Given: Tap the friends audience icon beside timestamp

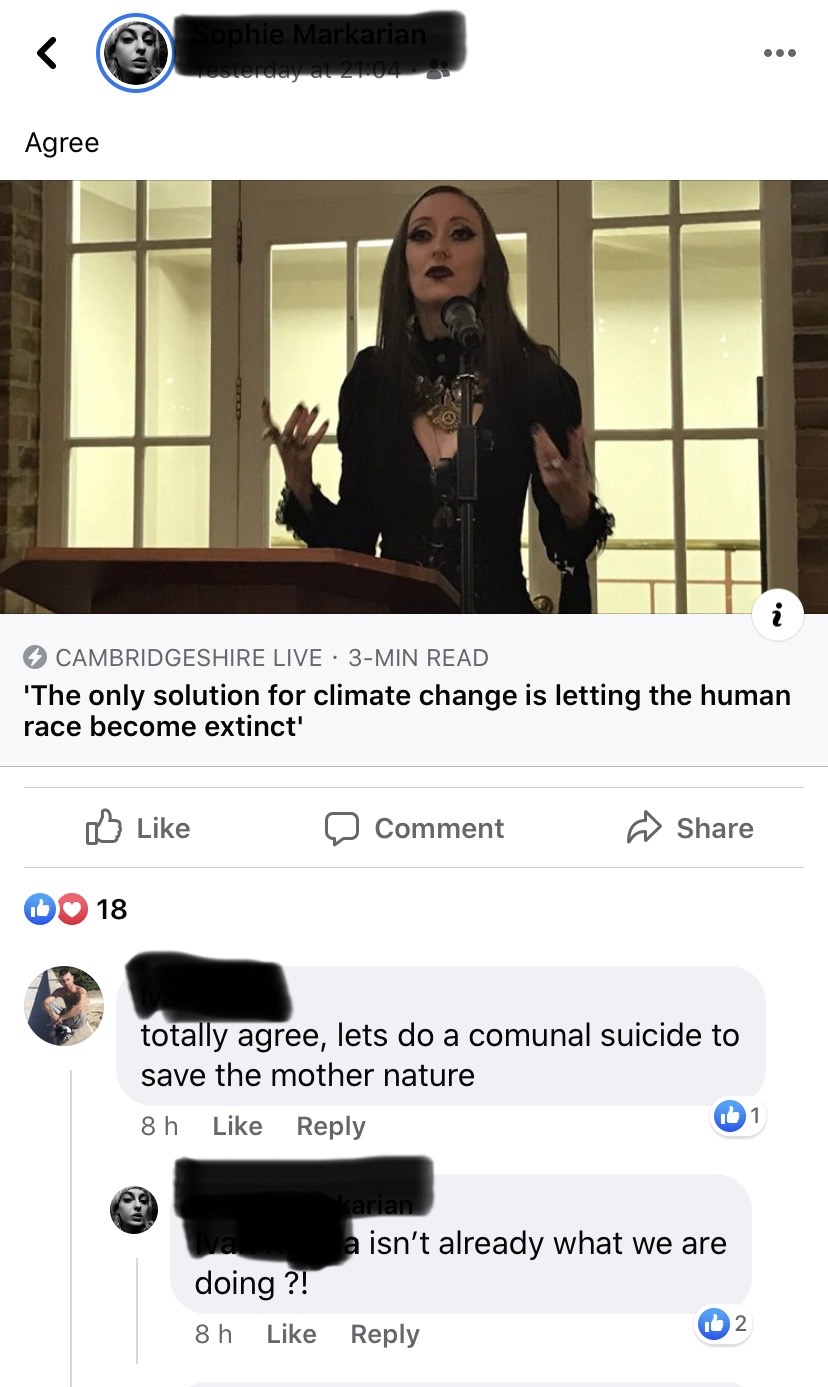Looking at the screenshot, I should [x=437, y=70].
